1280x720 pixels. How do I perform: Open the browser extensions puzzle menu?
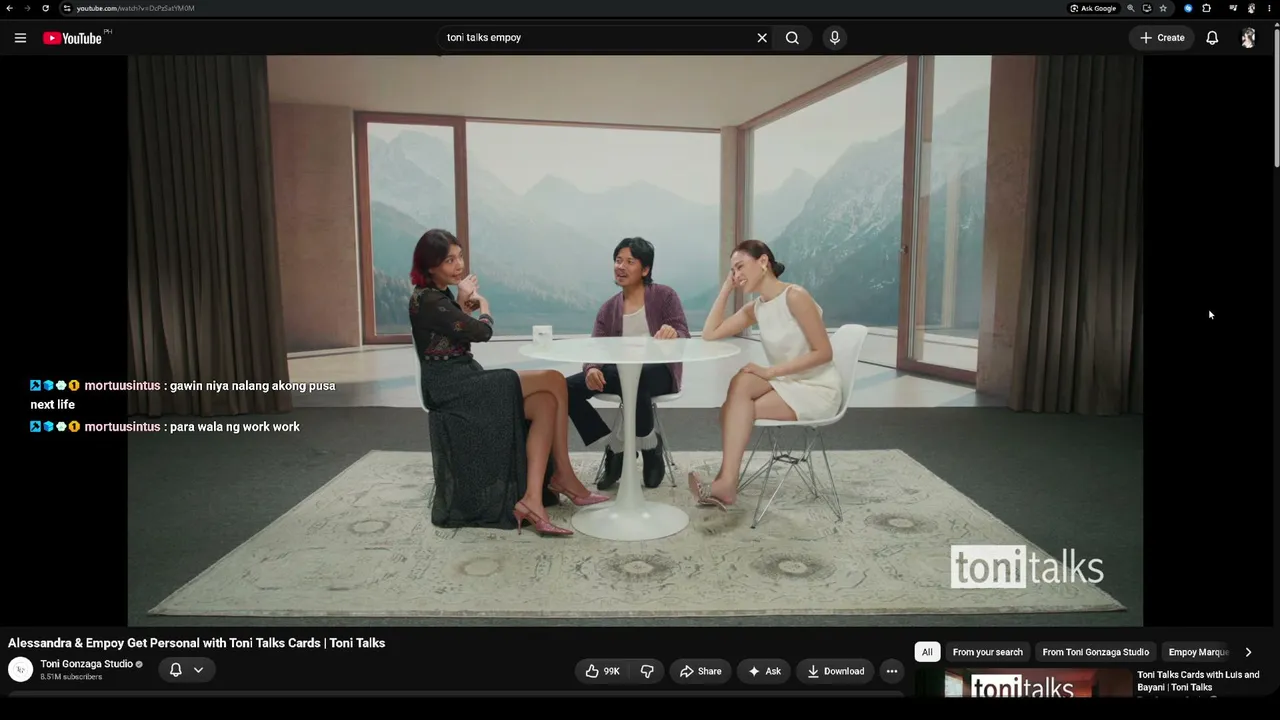click(1206, 8)
